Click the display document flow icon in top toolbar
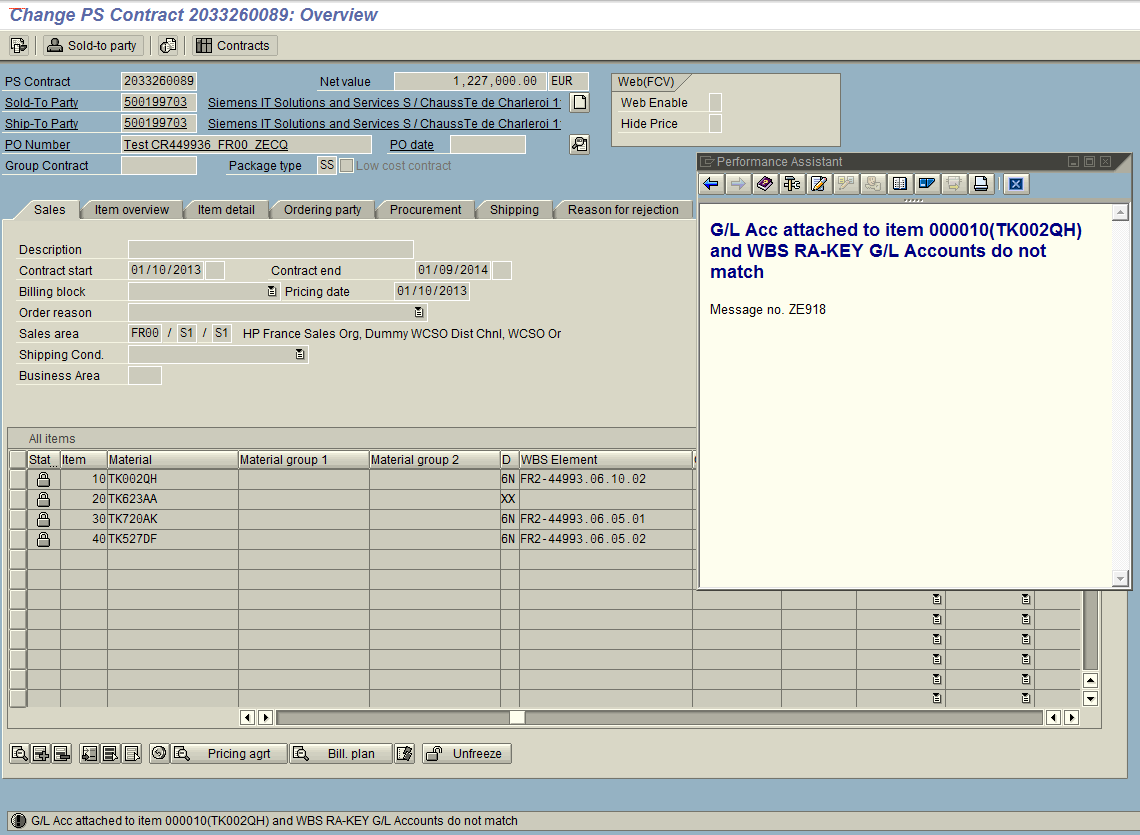1140x835 pixels. 18,45
